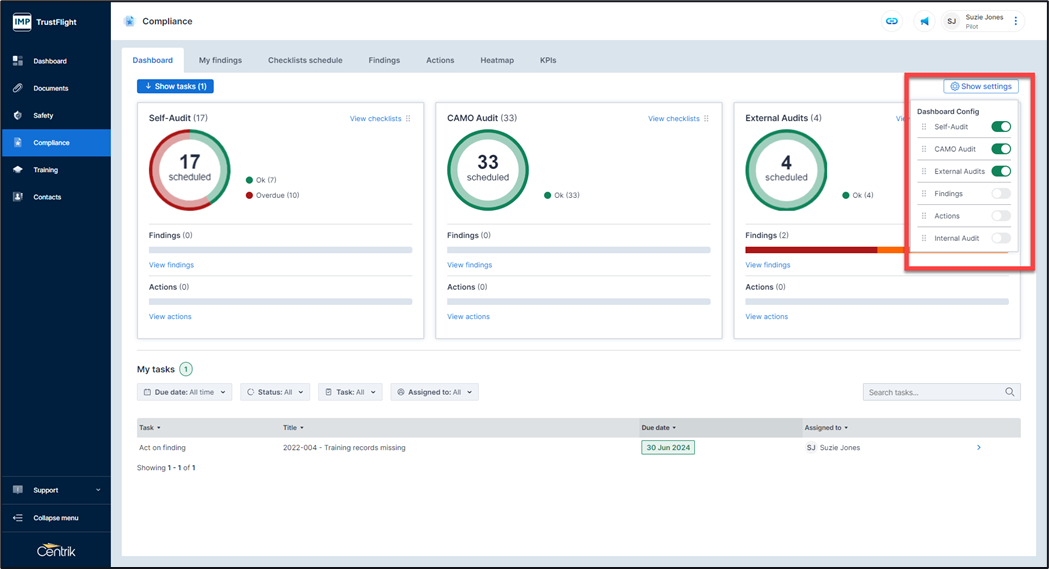Click the Search tasks input field

(933, 392)
